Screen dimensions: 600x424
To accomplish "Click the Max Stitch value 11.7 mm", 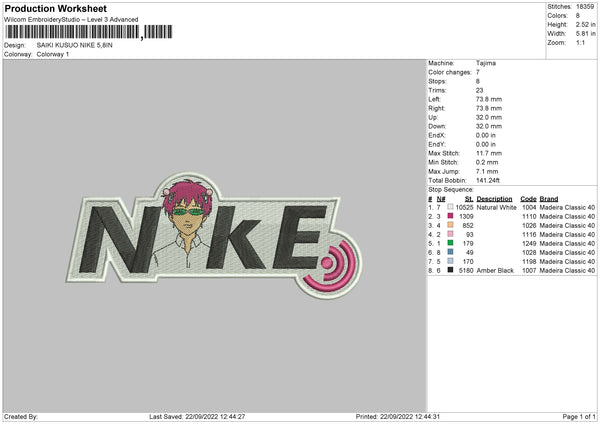I will [x=489, y=153].
